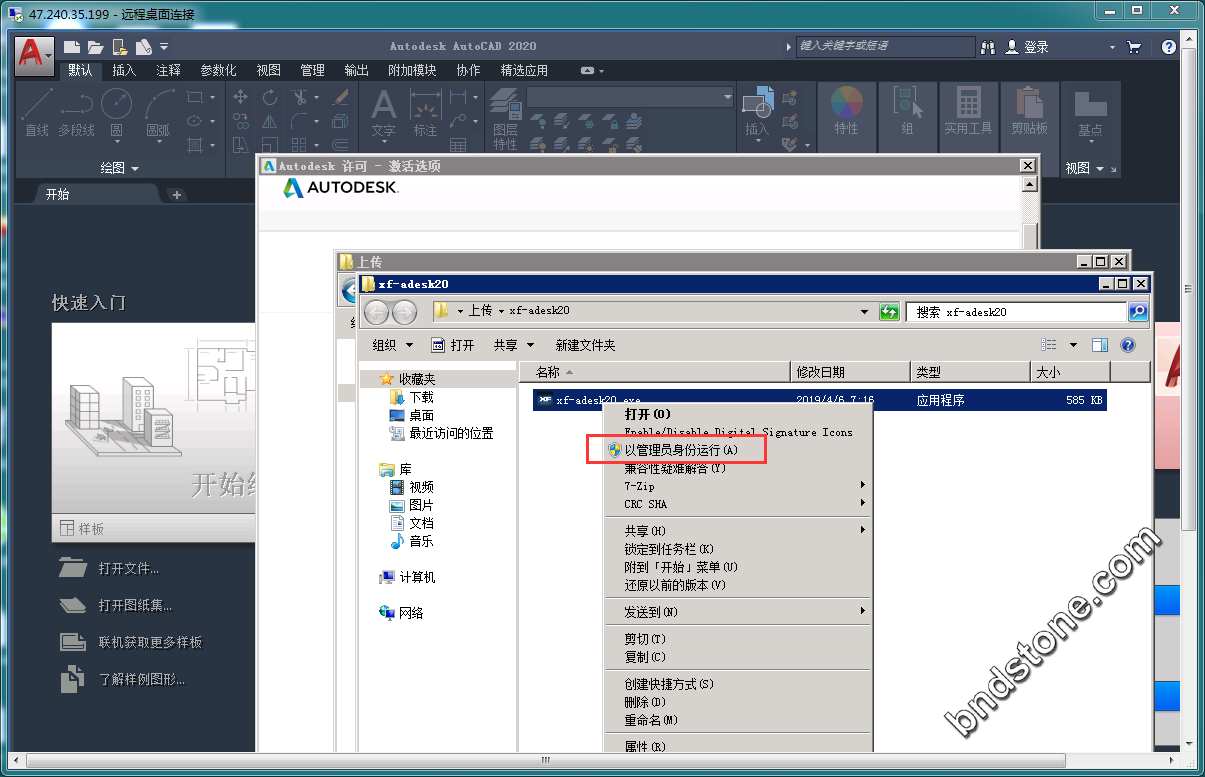Expand the 组织 dropdown in Explorer
The image size is (1205, 777).
391,345
